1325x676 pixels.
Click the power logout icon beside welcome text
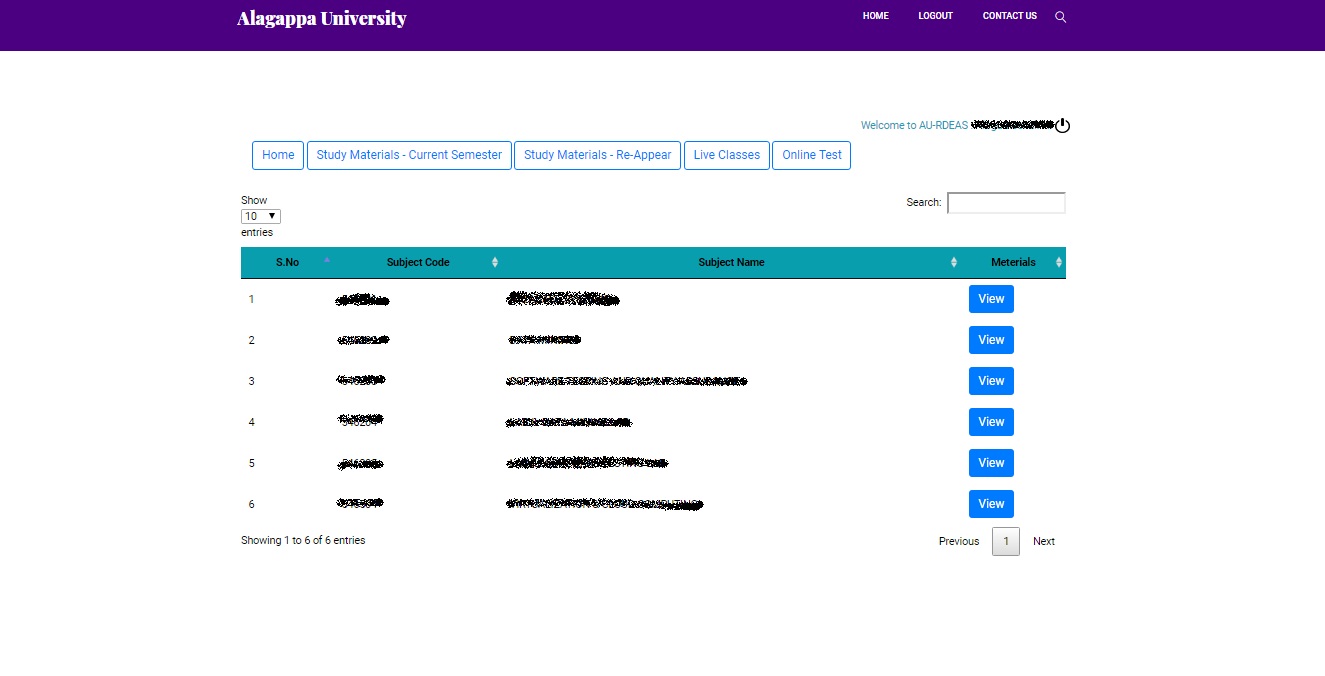pyautogui.click(x=1063, y=125)
